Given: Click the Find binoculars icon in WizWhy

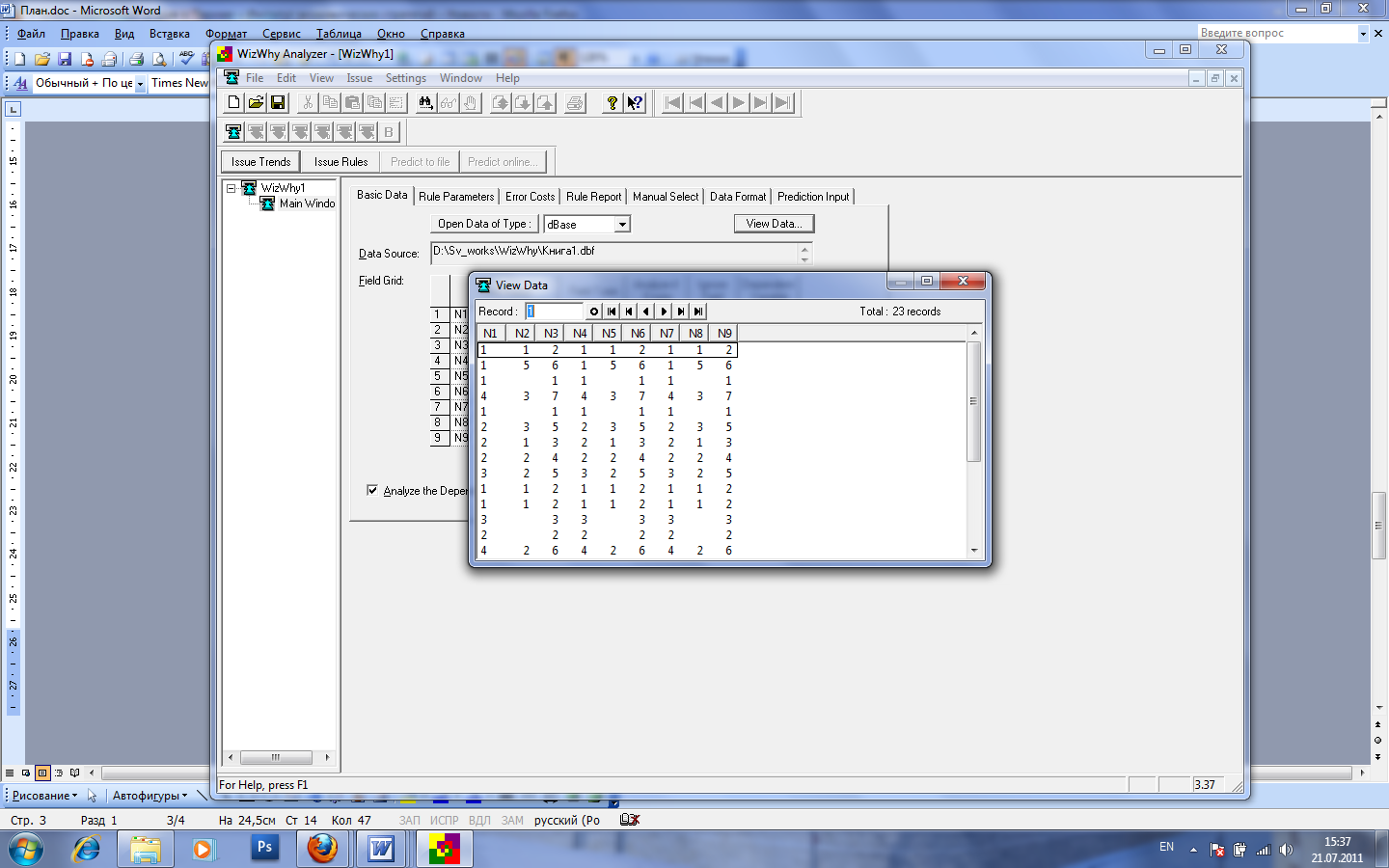Looking at the screenshot, I should 425,102.
